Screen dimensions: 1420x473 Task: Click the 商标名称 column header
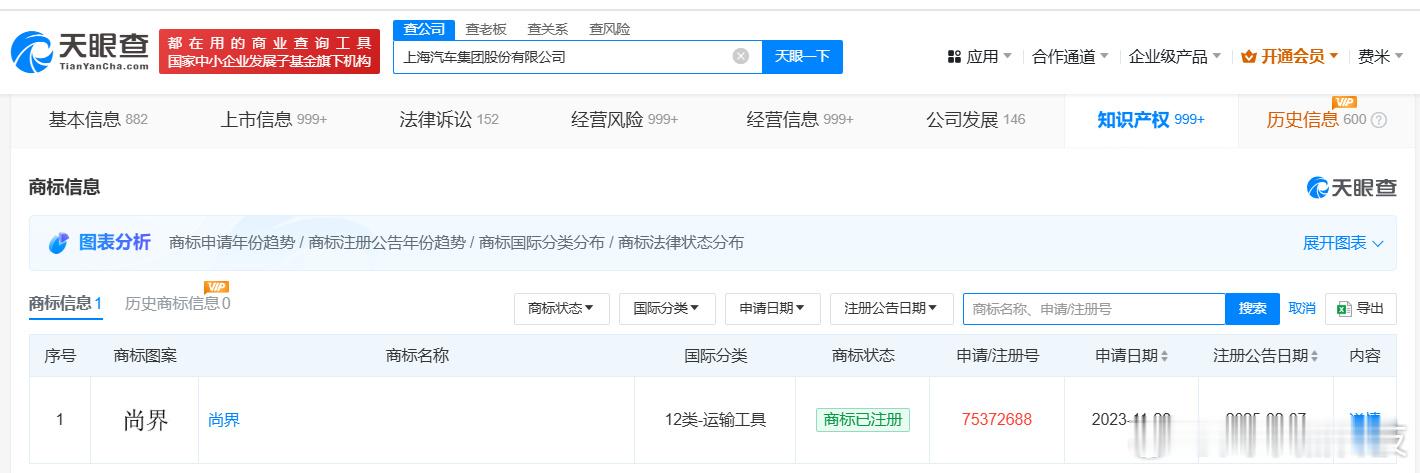click(417, 356)
